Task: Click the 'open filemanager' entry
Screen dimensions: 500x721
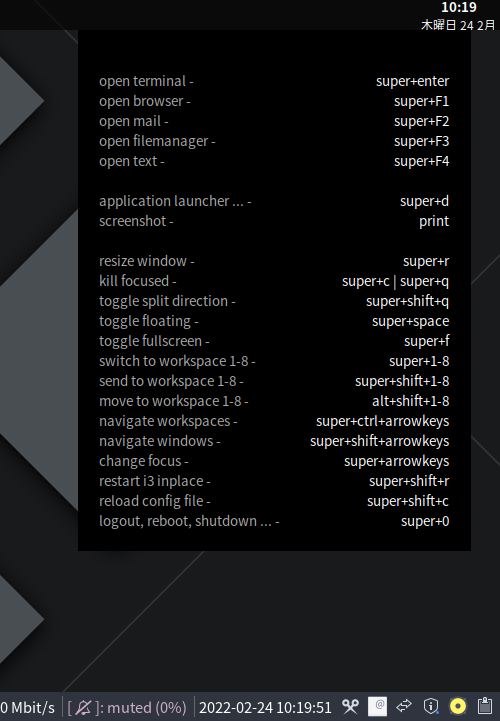Action: click(x=157, y=141)
